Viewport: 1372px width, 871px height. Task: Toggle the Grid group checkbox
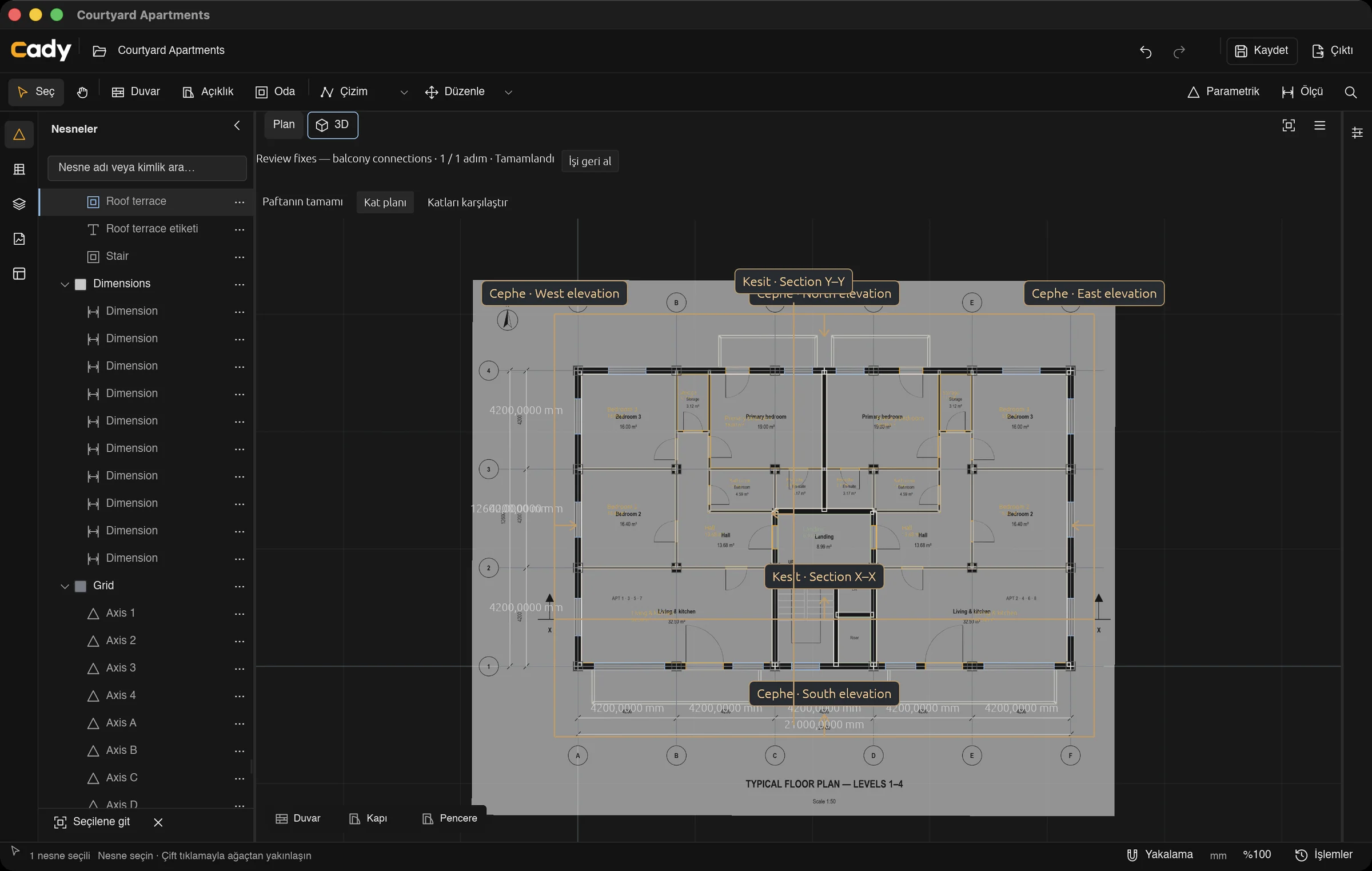pyautogui.click(x=81, y=586)
